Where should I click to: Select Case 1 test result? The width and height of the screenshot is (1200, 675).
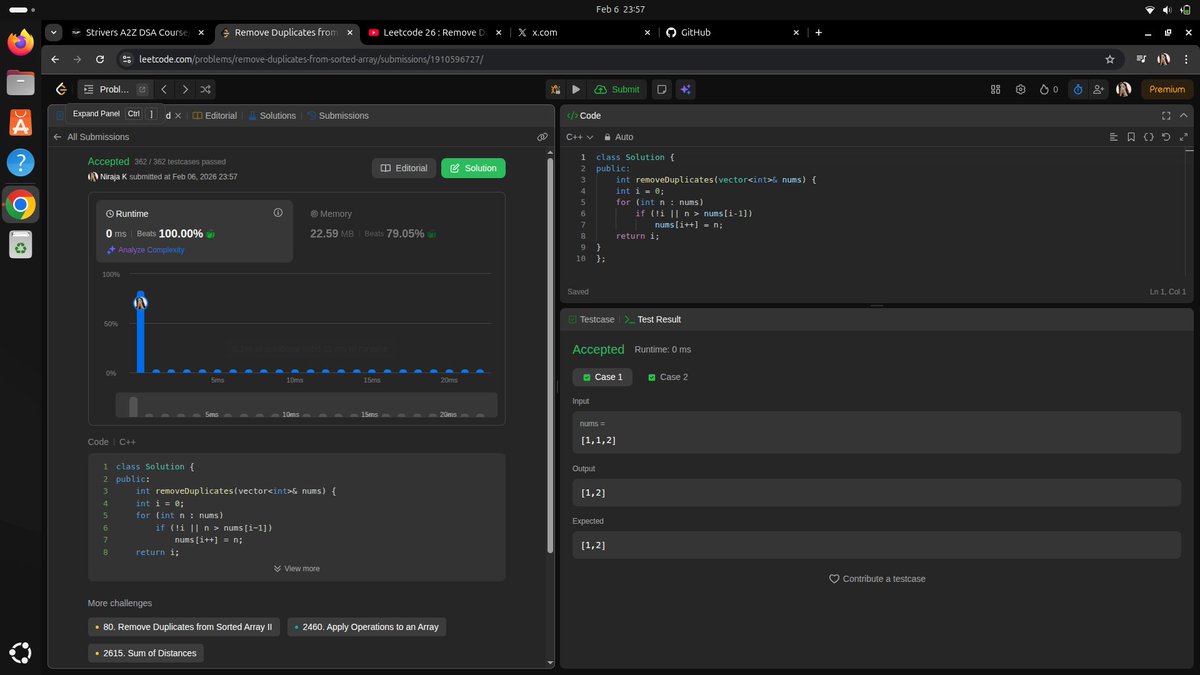[602, 377]
